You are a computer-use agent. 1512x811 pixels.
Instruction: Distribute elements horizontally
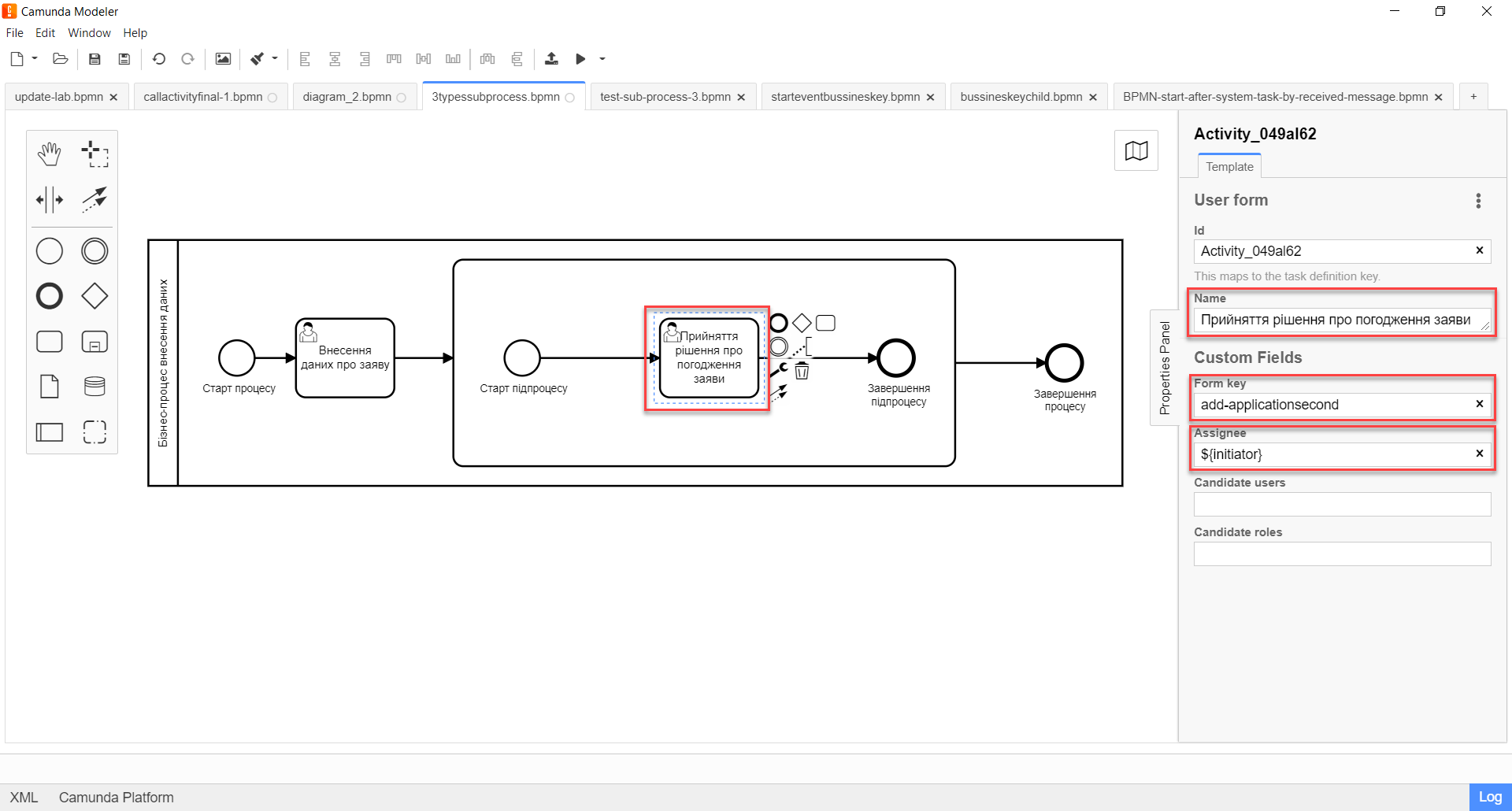pyautogui.click(x=487, y=59)
